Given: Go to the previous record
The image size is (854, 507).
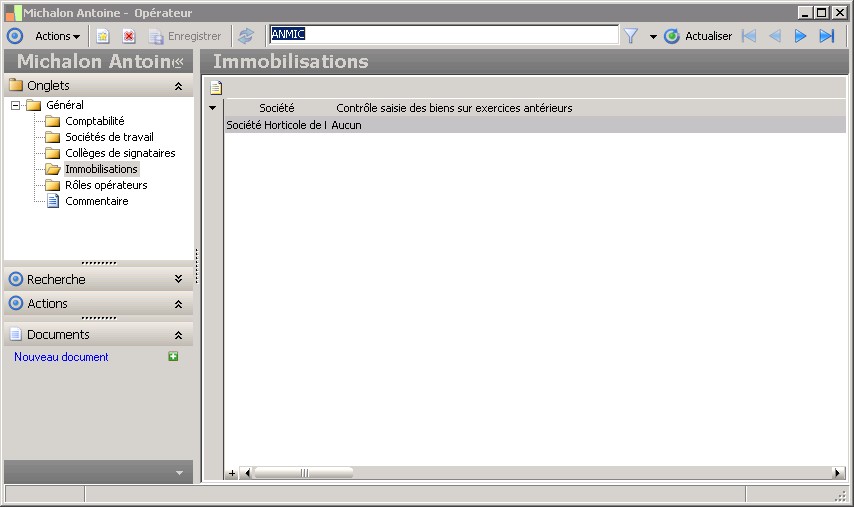Looking at the screenshot, I should click(775, 36).
